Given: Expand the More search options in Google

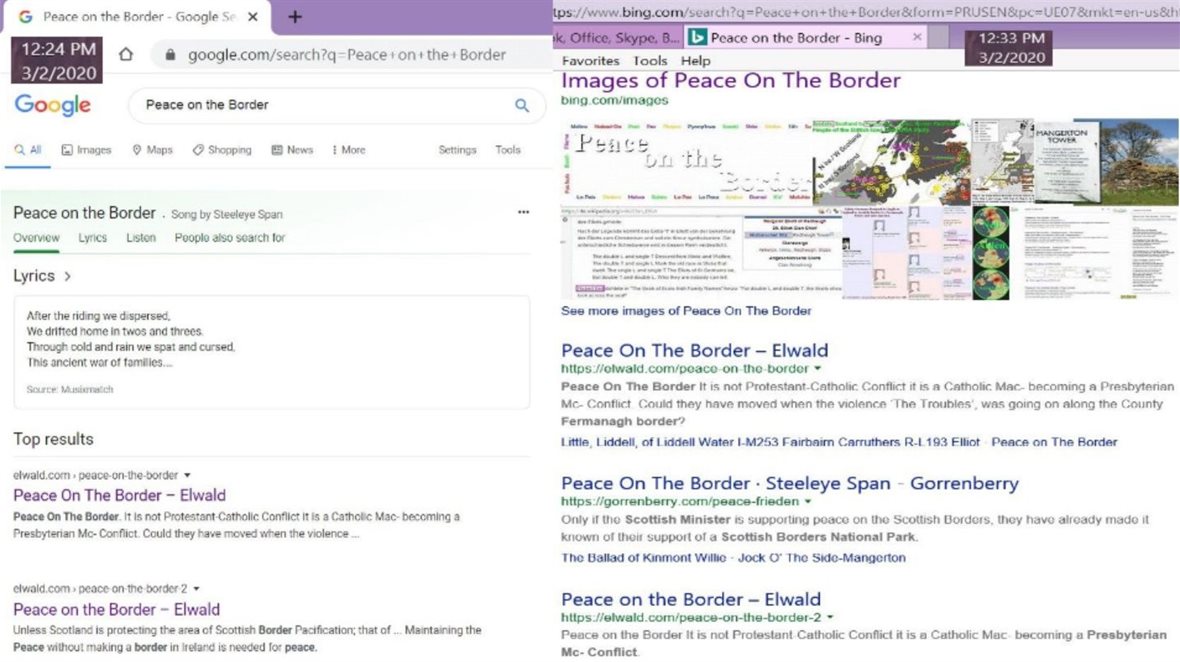Looking at the screenshot, I should (348, 150).
